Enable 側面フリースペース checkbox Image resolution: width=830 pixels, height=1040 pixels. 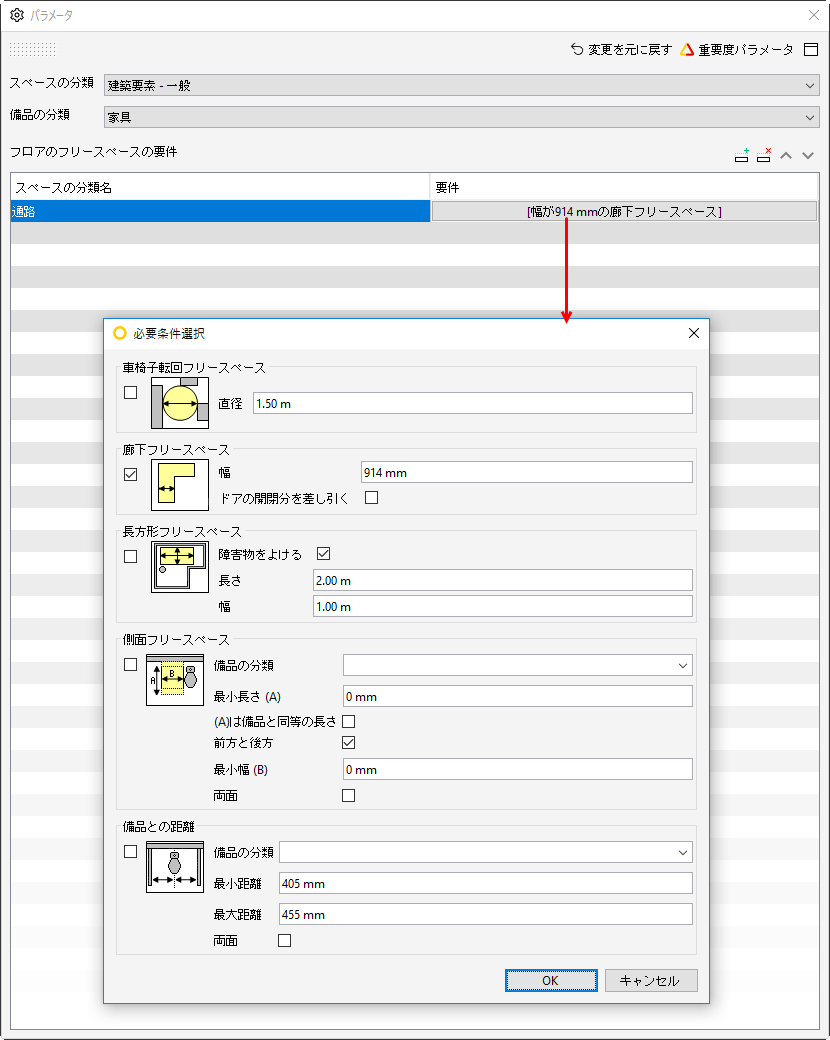pos(131,665)
